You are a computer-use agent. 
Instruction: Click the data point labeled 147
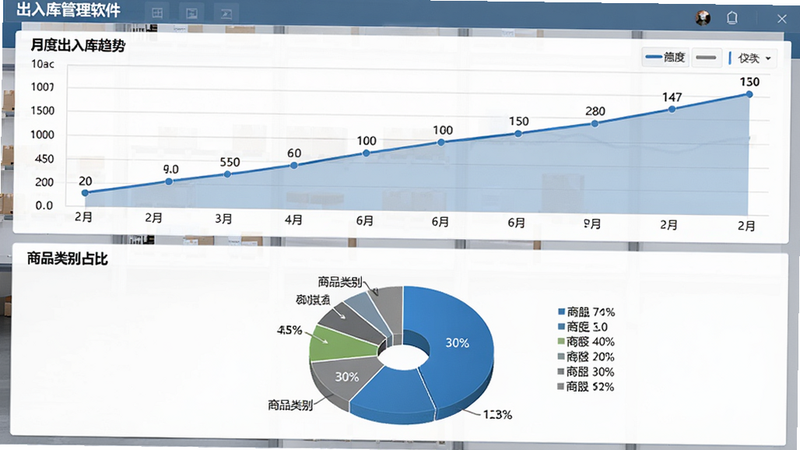(x=672, y=109)
